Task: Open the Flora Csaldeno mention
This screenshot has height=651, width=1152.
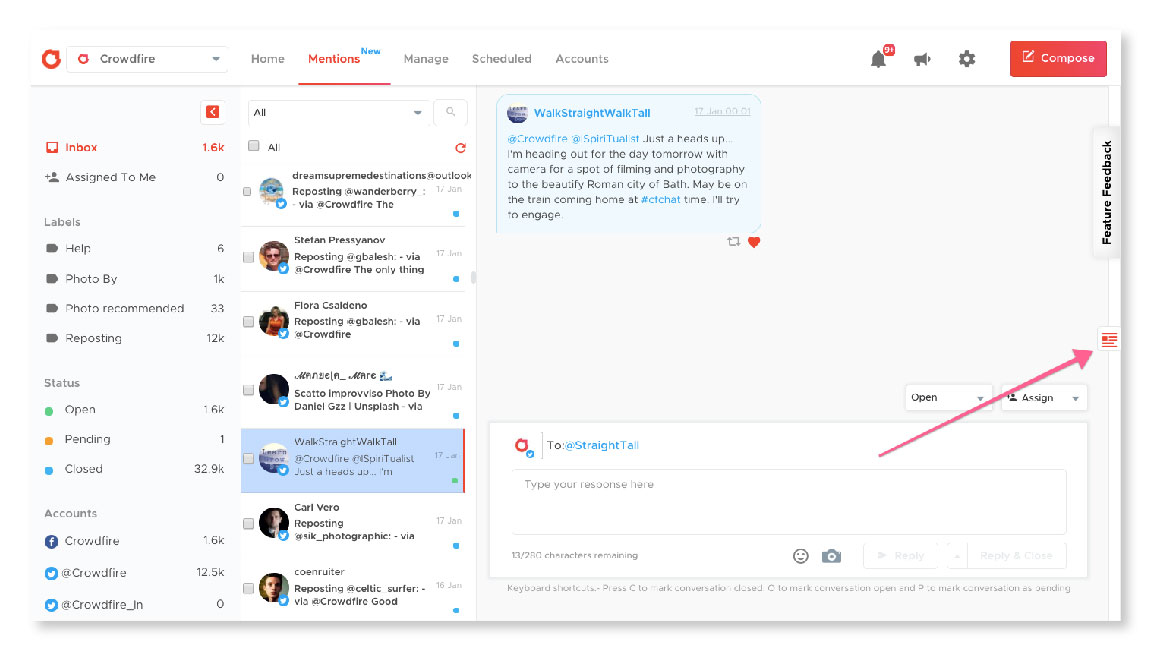Action: (353, 323)
